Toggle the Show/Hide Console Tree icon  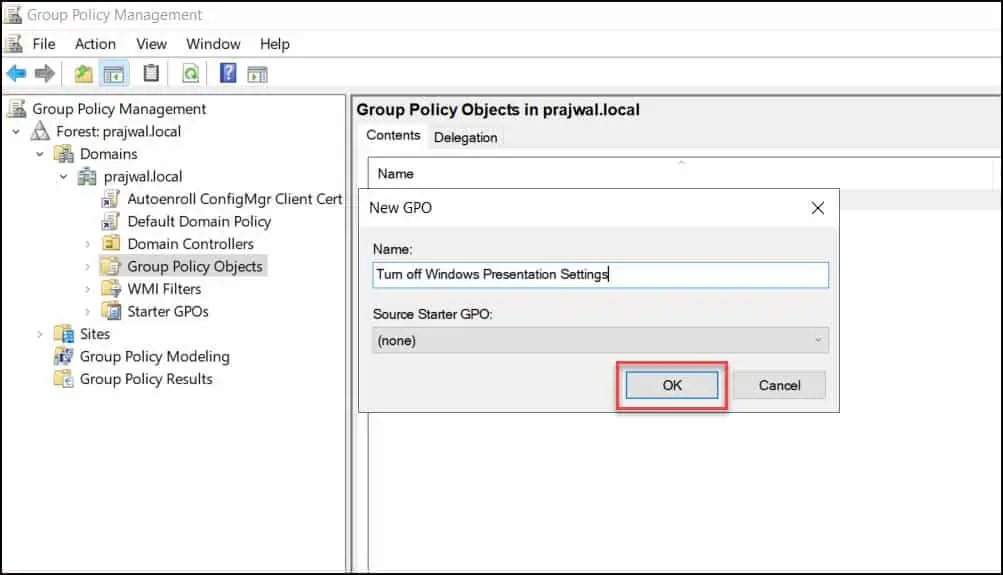pyautogui.click(x=114, y=74)
